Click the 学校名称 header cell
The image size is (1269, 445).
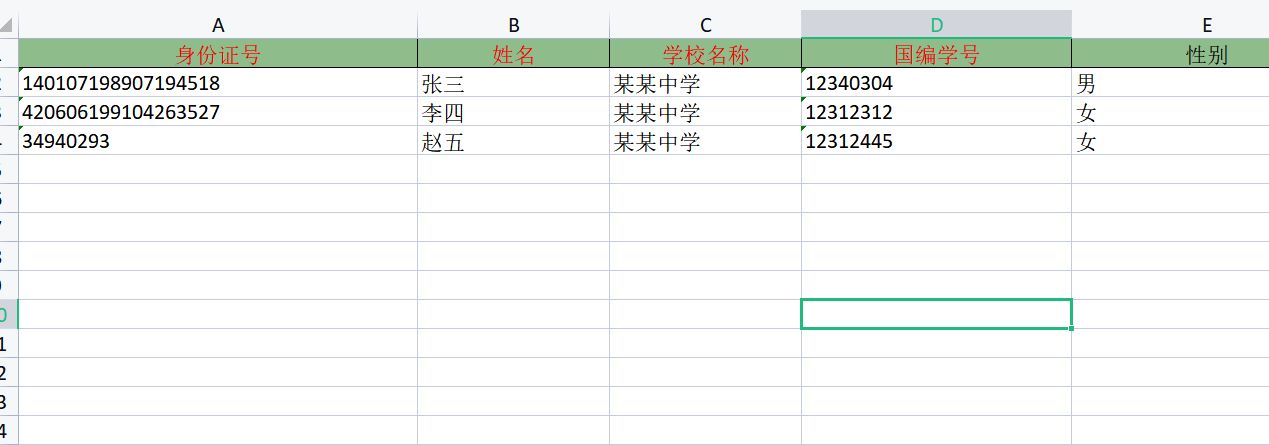[705, 54]
